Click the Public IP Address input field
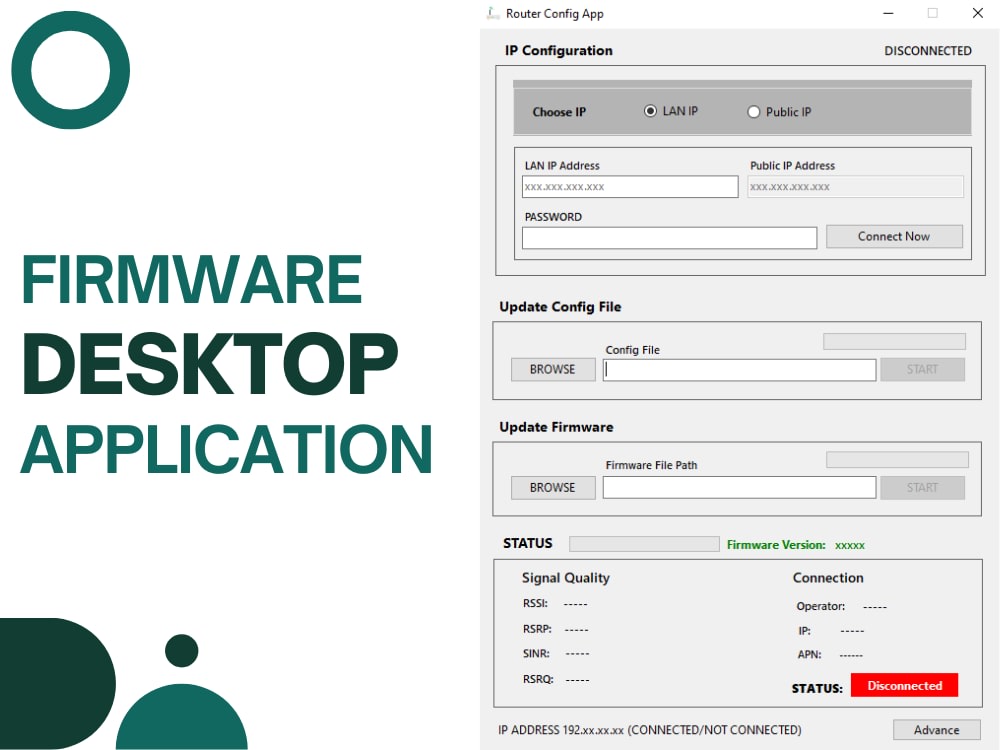This screenshot has height=750, width=1000. coord(855,187)
